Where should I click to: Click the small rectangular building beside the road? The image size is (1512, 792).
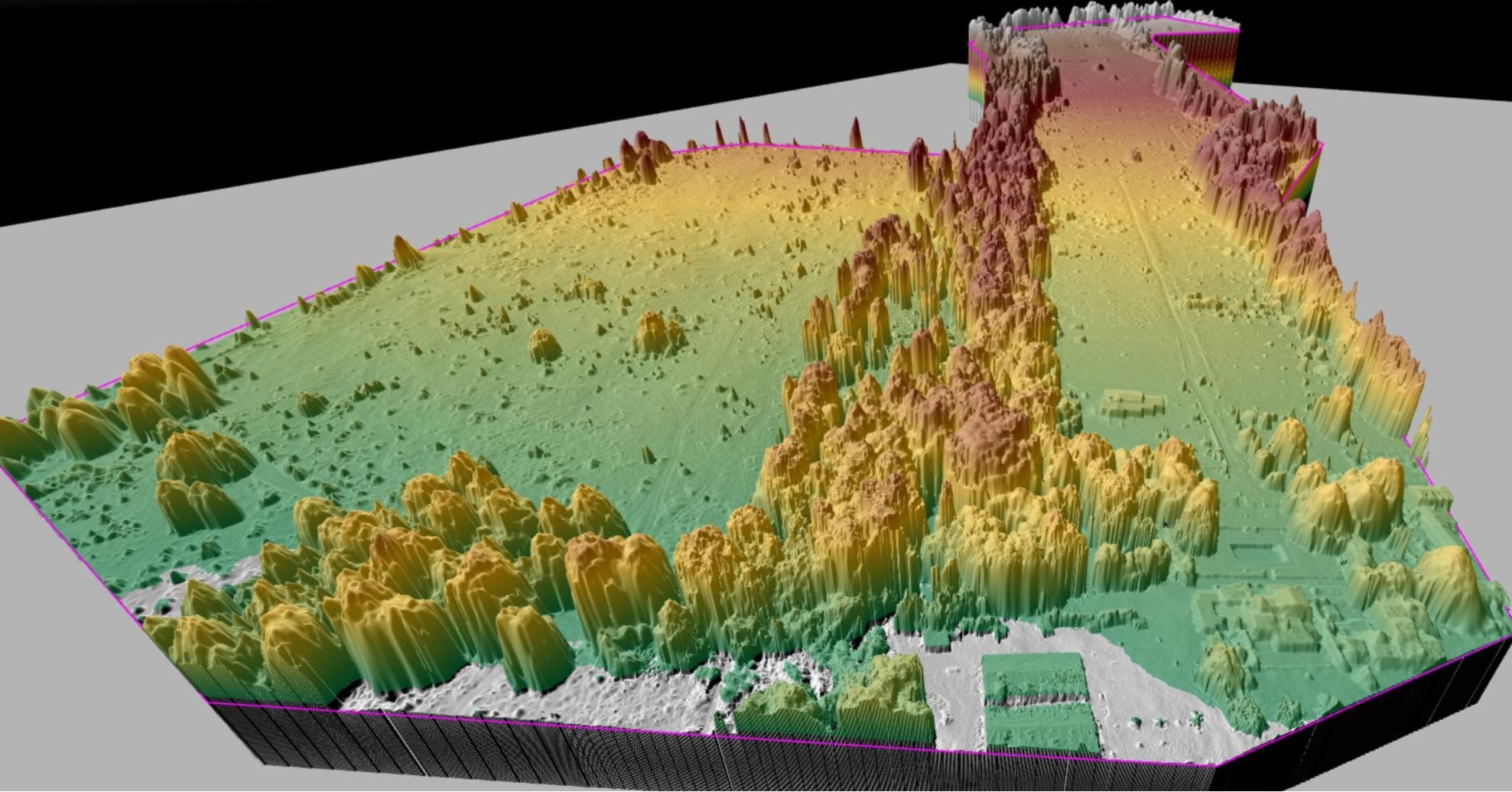(1130, 403)
